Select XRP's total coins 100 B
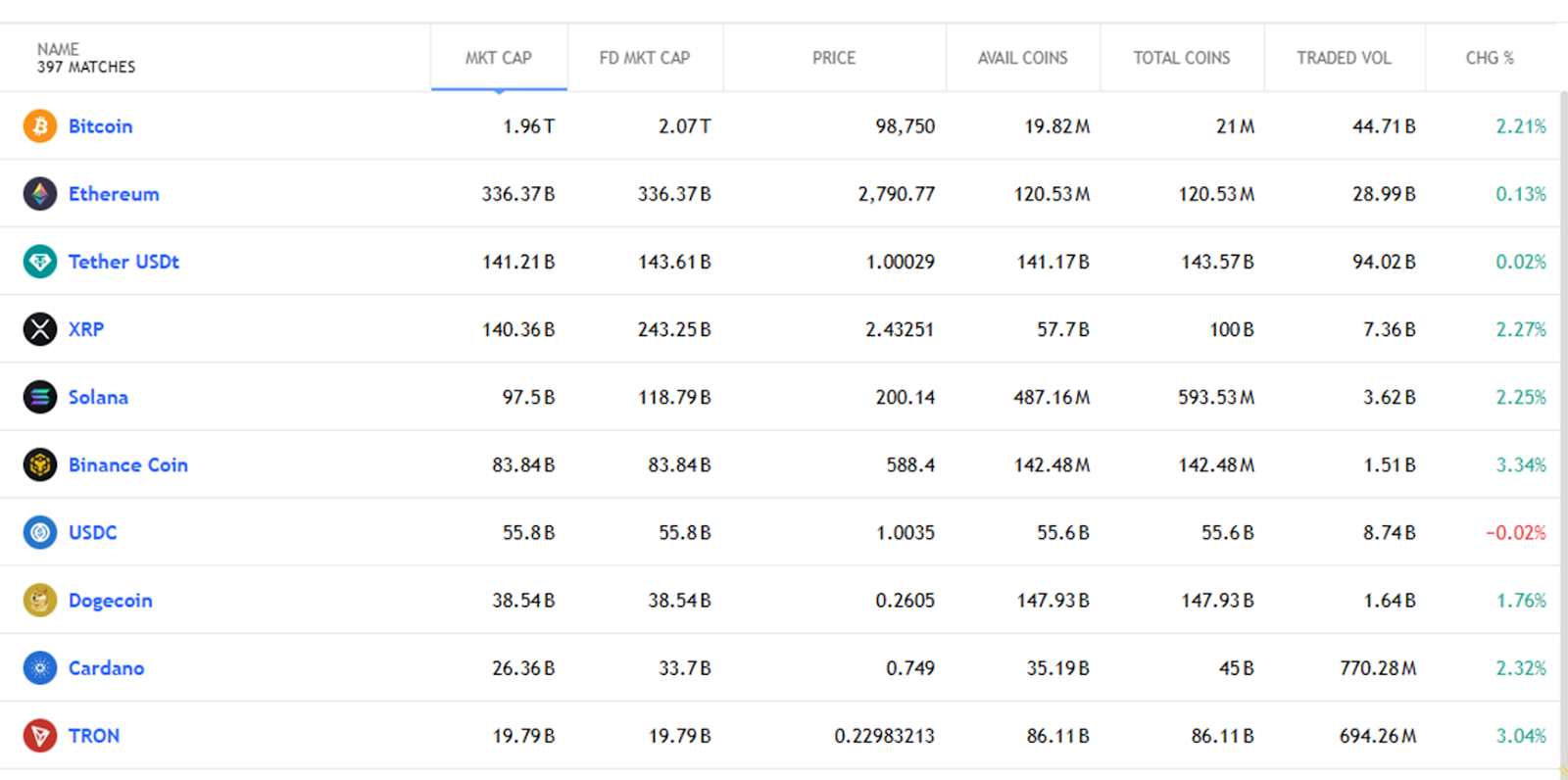 point(1232,329)
